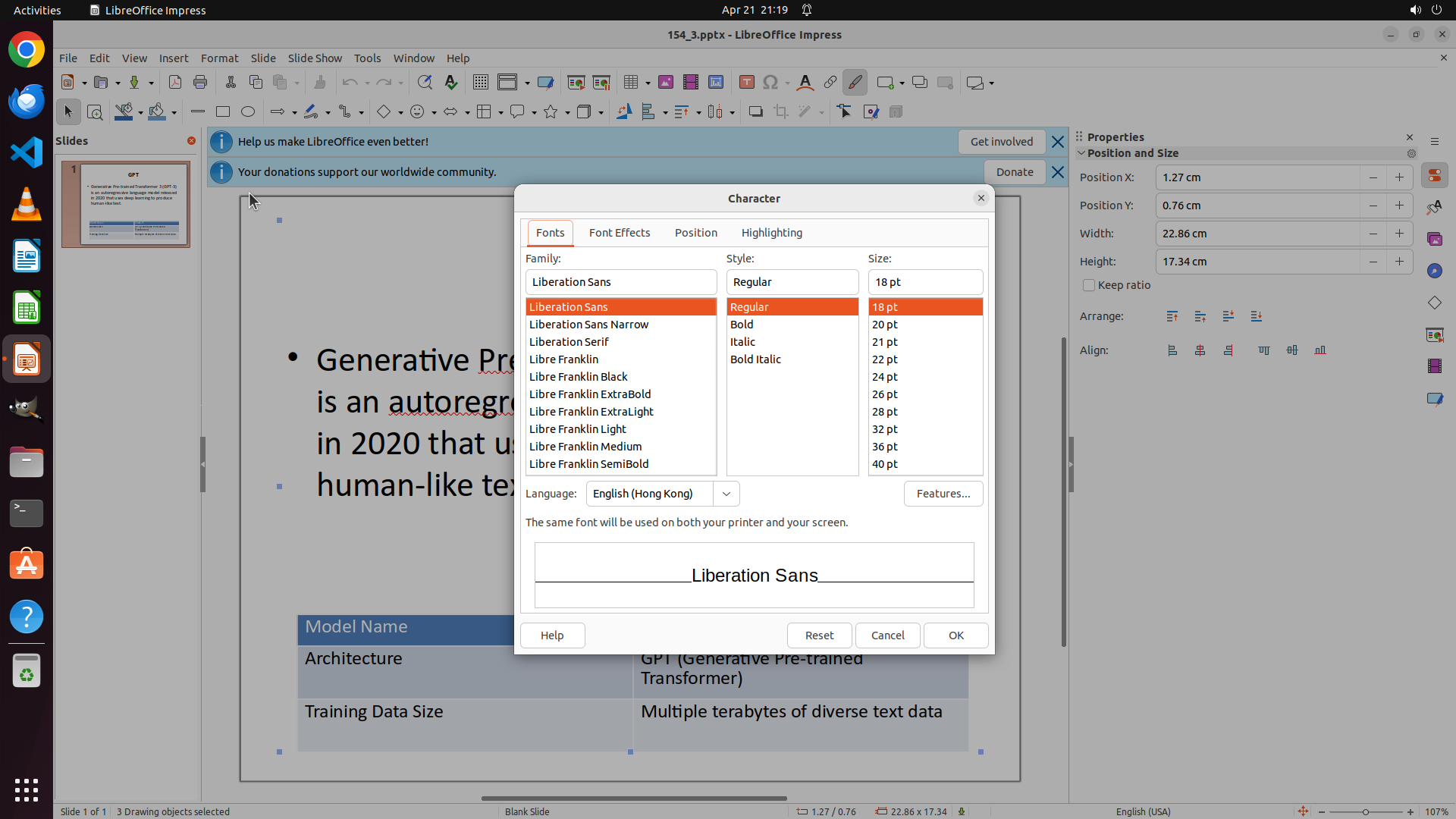
Task: Click the Insert Text Box icon
Action: [746, 83]
